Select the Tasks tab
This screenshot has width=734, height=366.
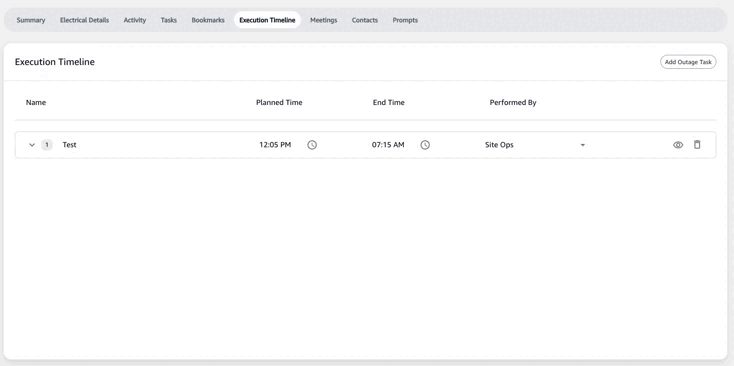[x=169, y=20]
